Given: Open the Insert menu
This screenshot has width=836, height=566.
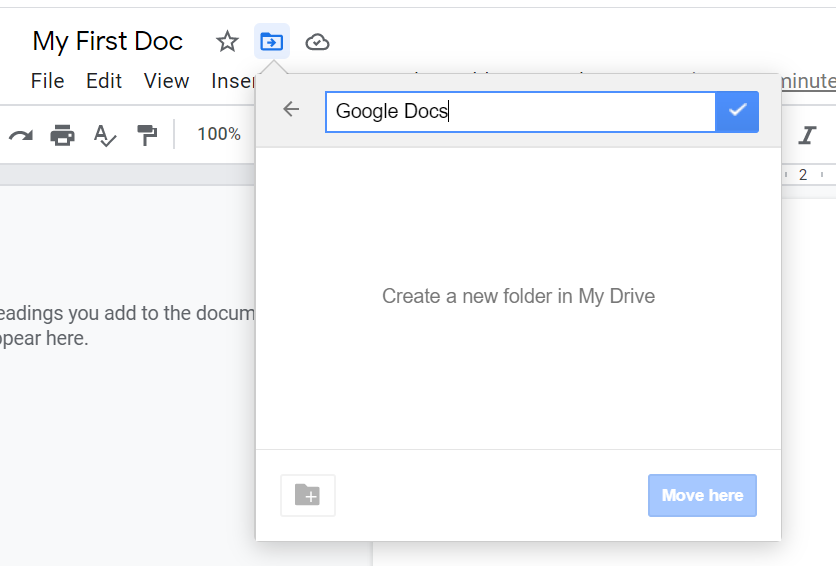Looking at the screenshot, I should (234, 81).
